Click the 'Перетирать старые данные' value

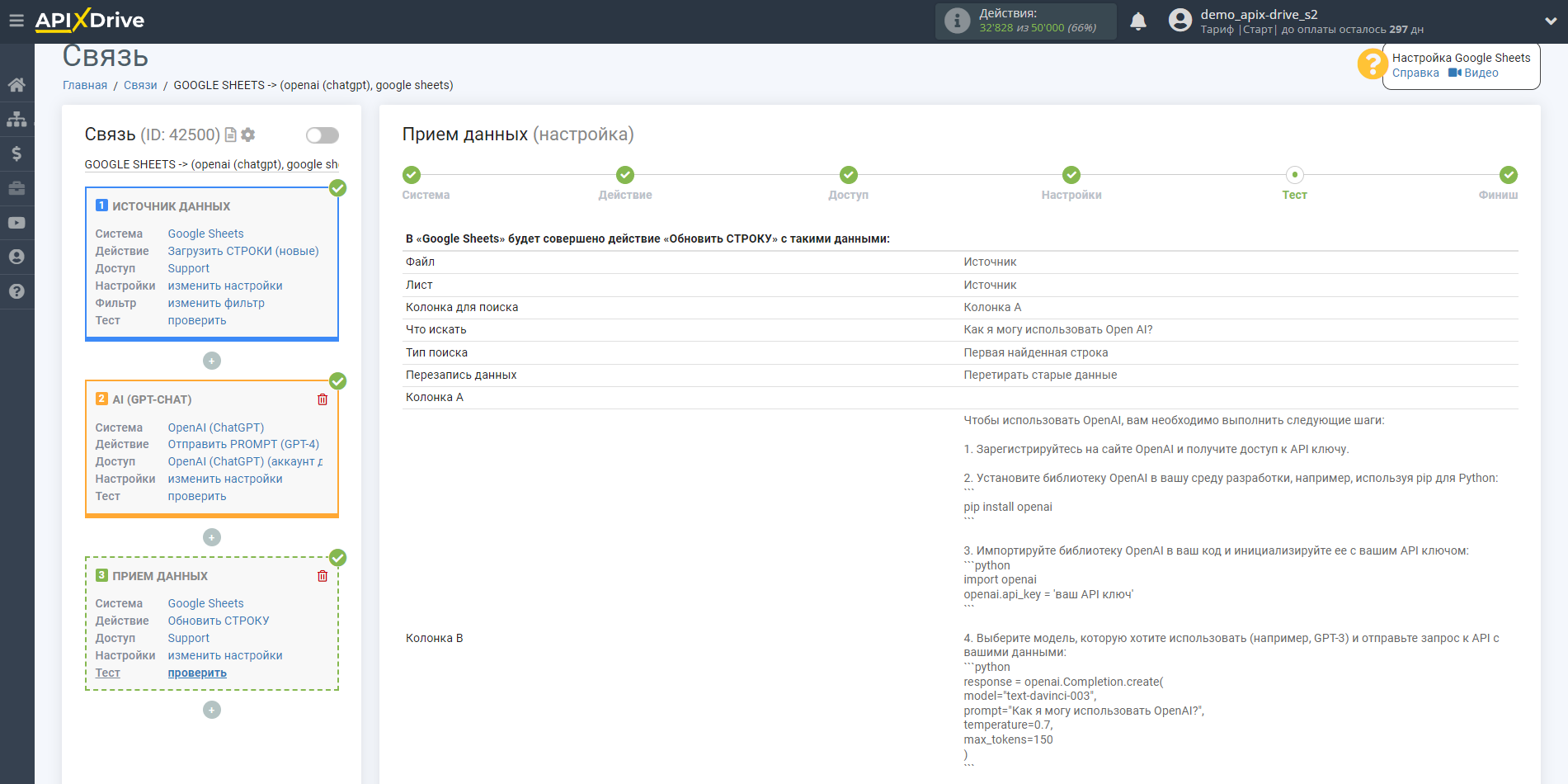pyautogui.click(x=1040, y=375)
